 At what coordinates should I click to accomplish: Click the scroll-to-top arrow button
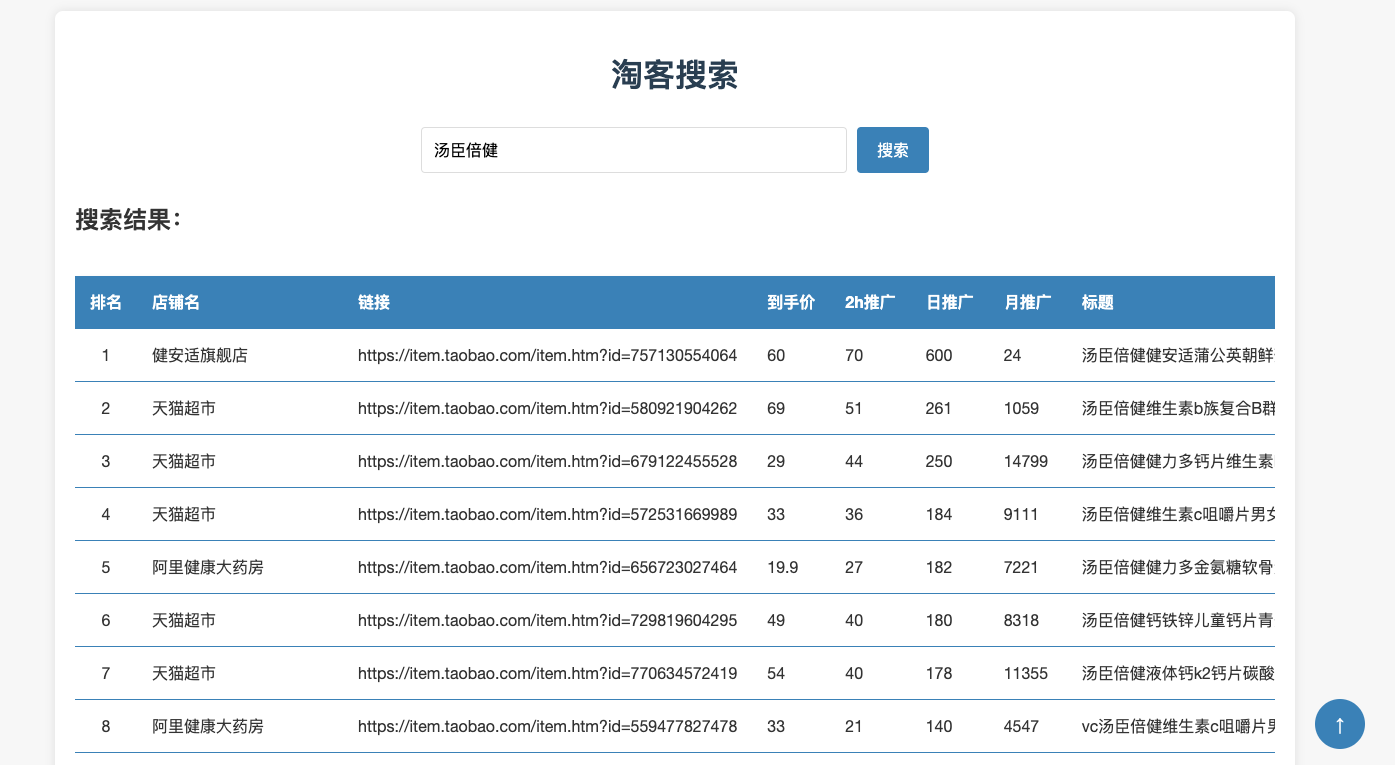1340,724
